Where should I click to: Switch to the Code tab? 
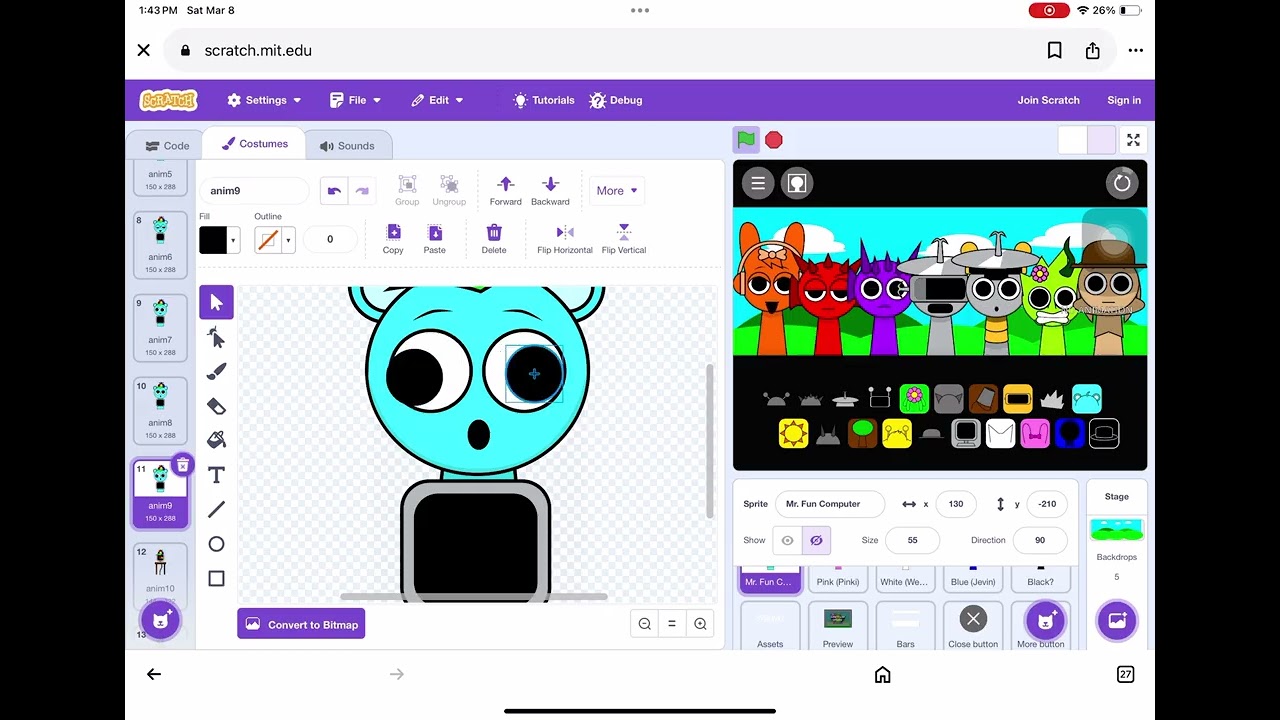click(167, 146)
